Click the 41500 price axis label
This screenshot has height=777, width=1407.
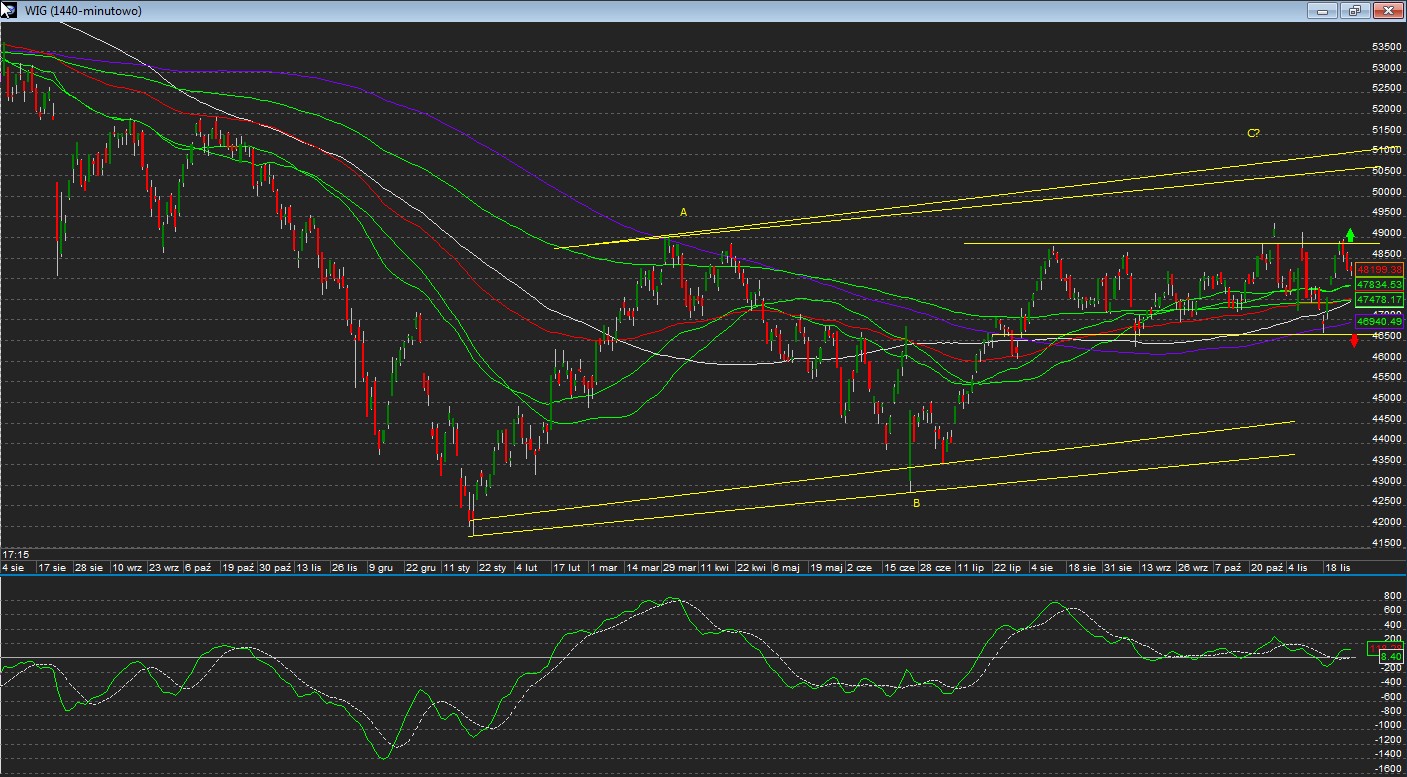pyautogui.click(x=1385, y=542)
